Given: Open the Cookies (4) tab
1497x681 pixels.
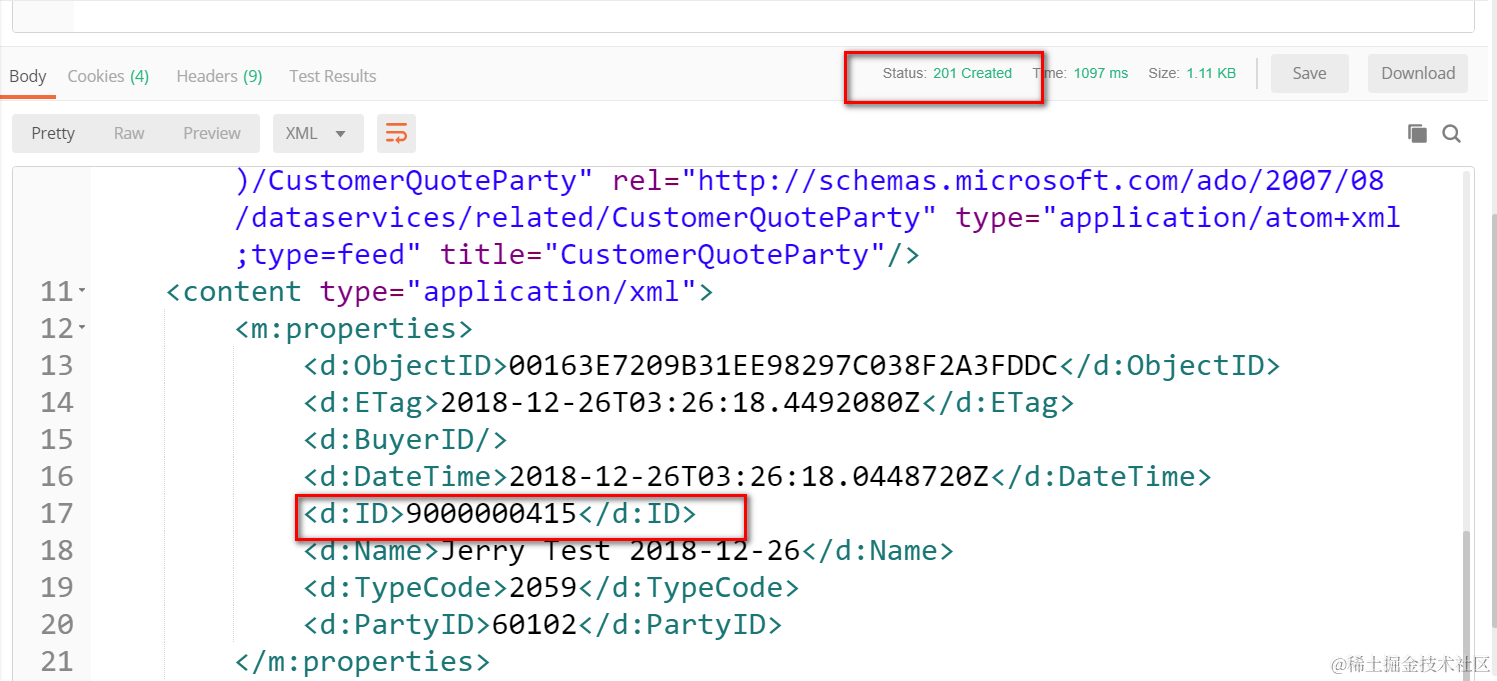Looking at the screenshot, I should [108, 76].
